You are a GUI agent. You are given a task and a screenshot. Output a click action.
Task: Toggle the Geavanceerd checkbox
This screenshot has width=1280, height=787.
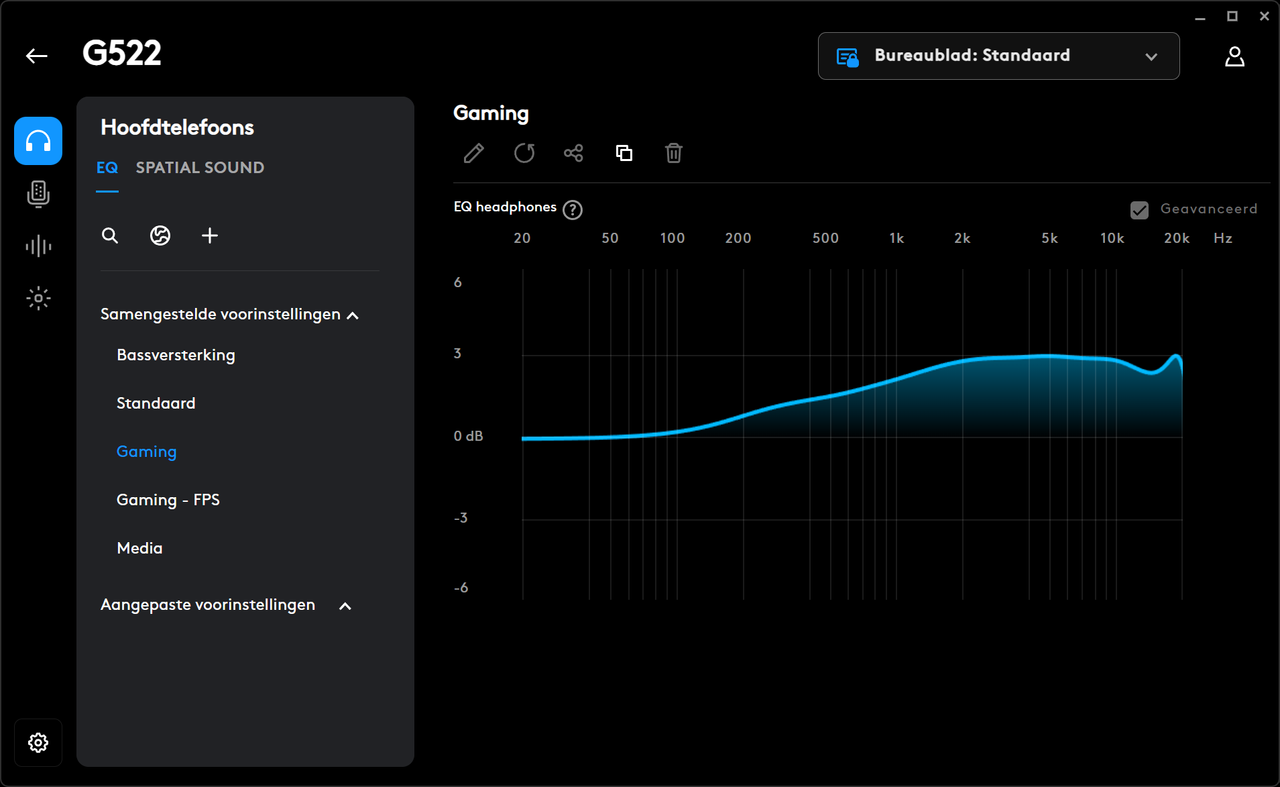point(1139,209)
